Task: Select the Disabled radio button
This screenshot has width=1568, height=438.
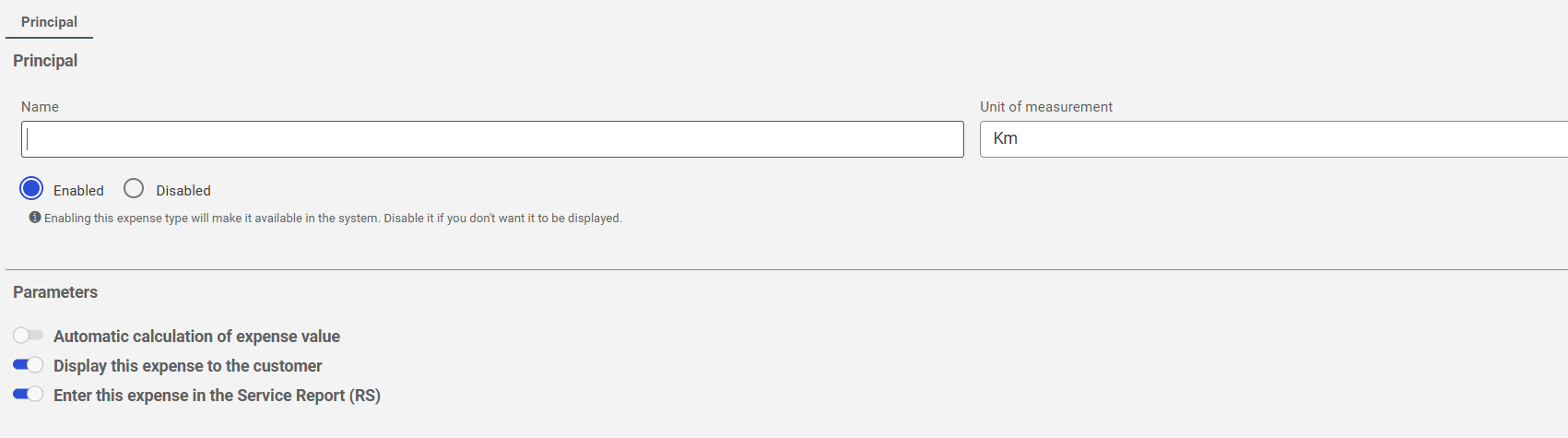Action: pos(134,189)
